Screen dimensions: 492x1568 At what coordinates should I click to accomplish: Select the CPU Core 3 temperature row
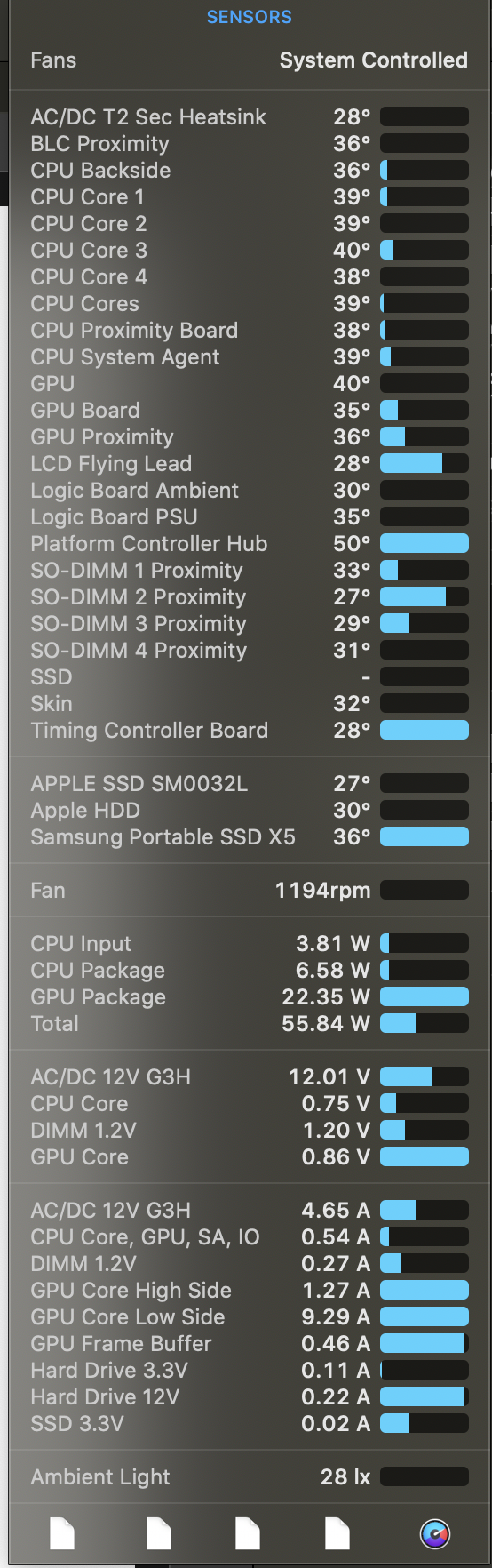(249, 250)
